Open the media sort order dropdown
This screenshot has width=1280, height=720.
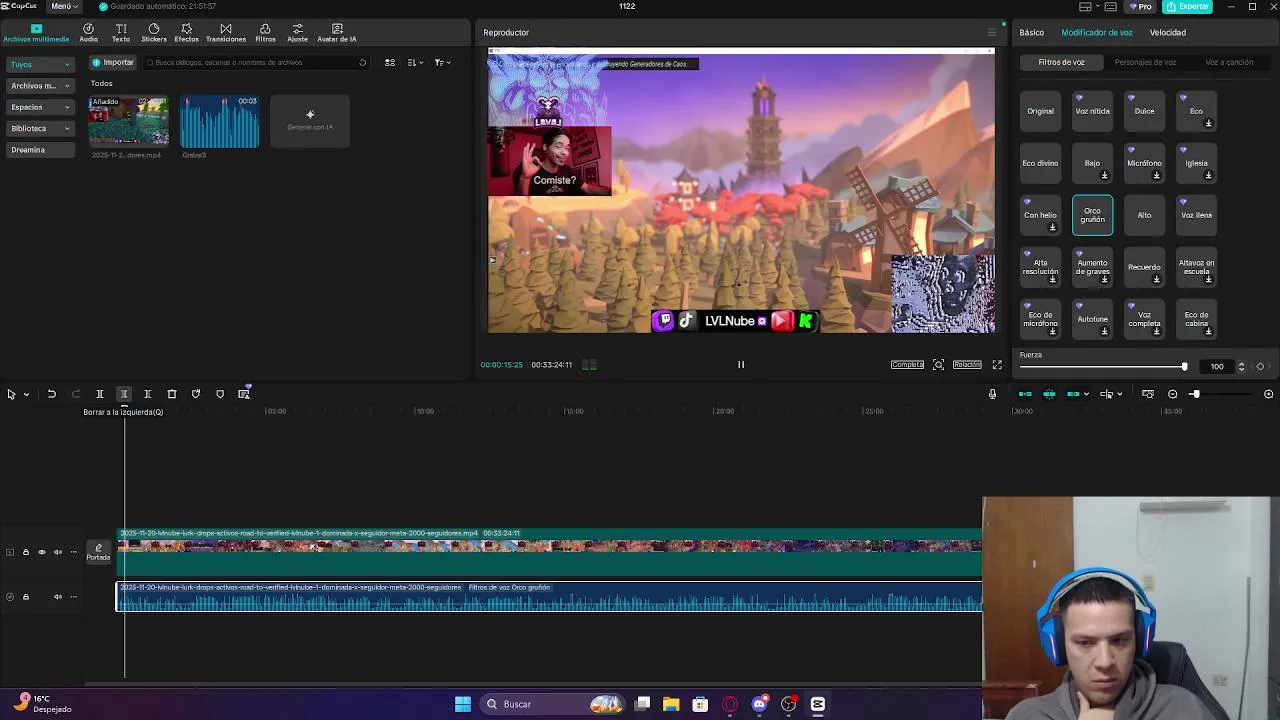point(416,62)
